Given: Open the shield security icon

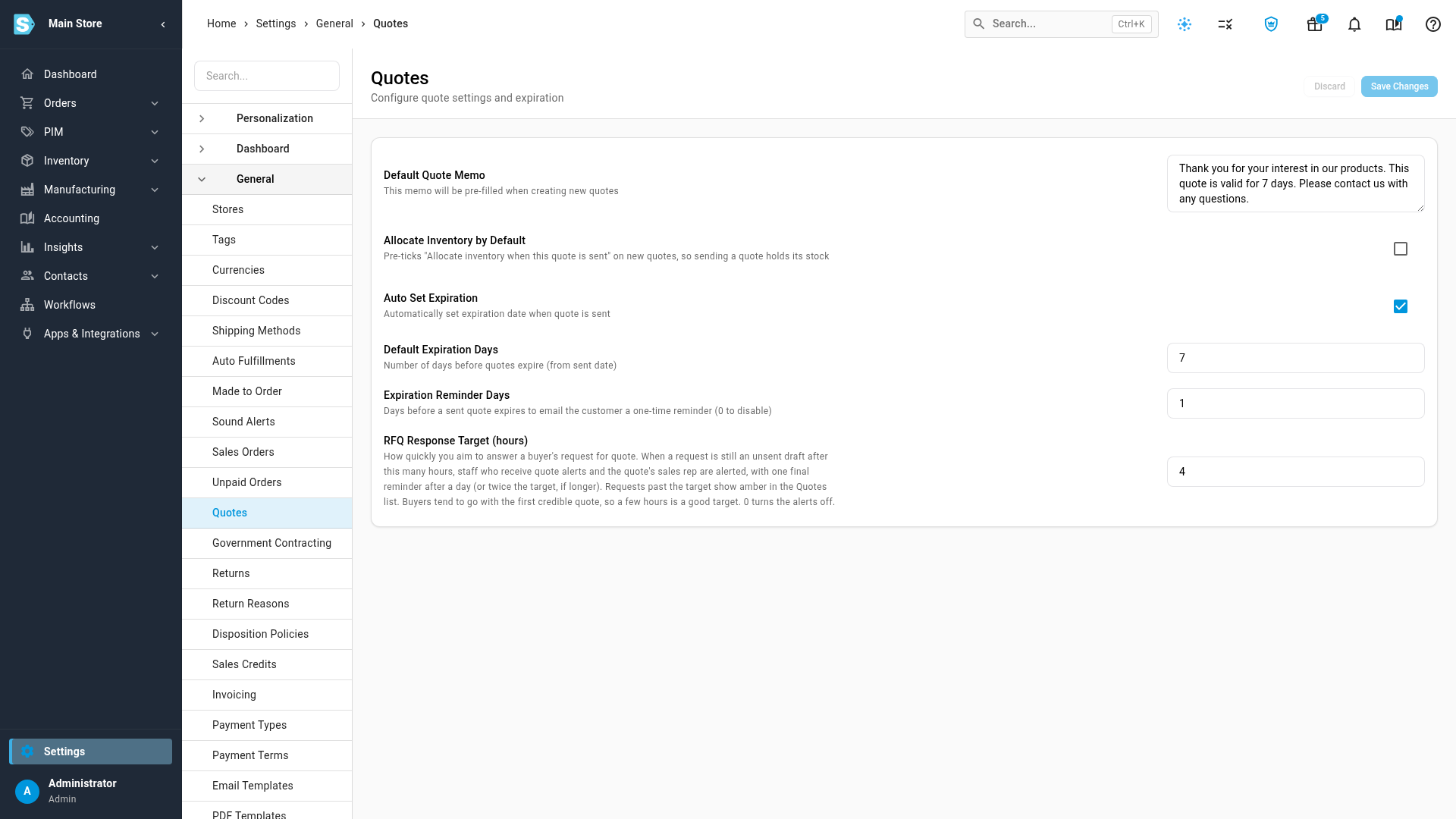Looking at the screenshot, I should (x=1272, y=24).
